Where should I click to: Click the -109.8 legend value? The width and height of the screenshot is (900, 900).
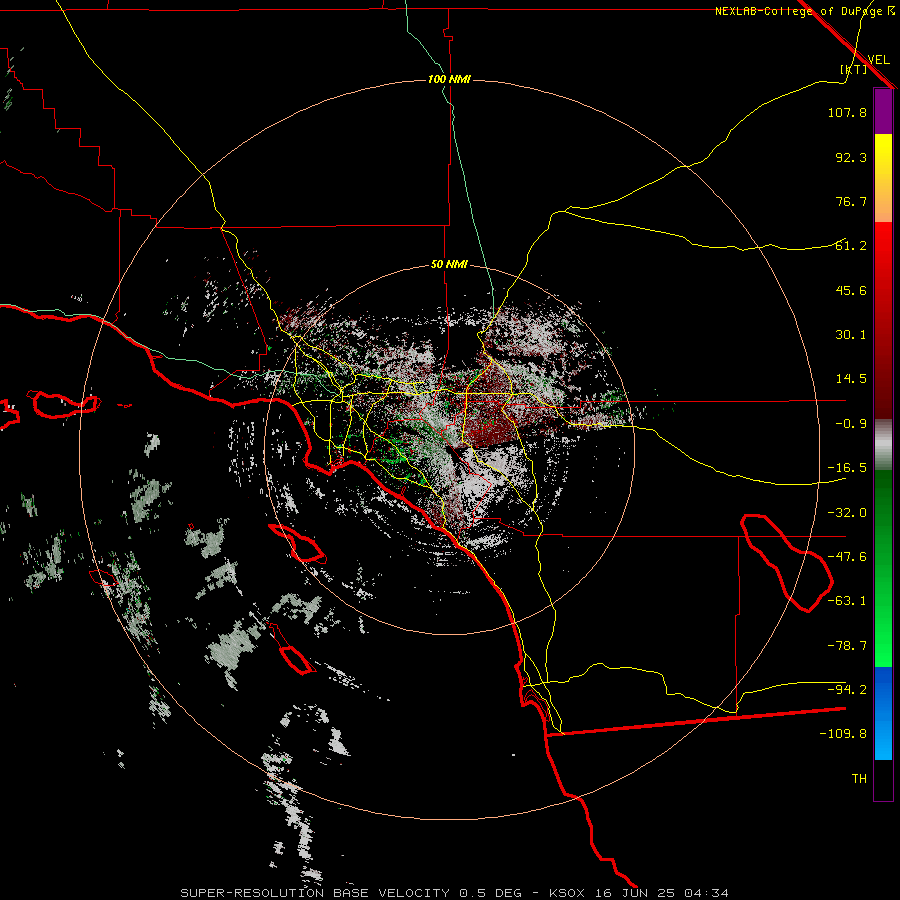(843, 734)
